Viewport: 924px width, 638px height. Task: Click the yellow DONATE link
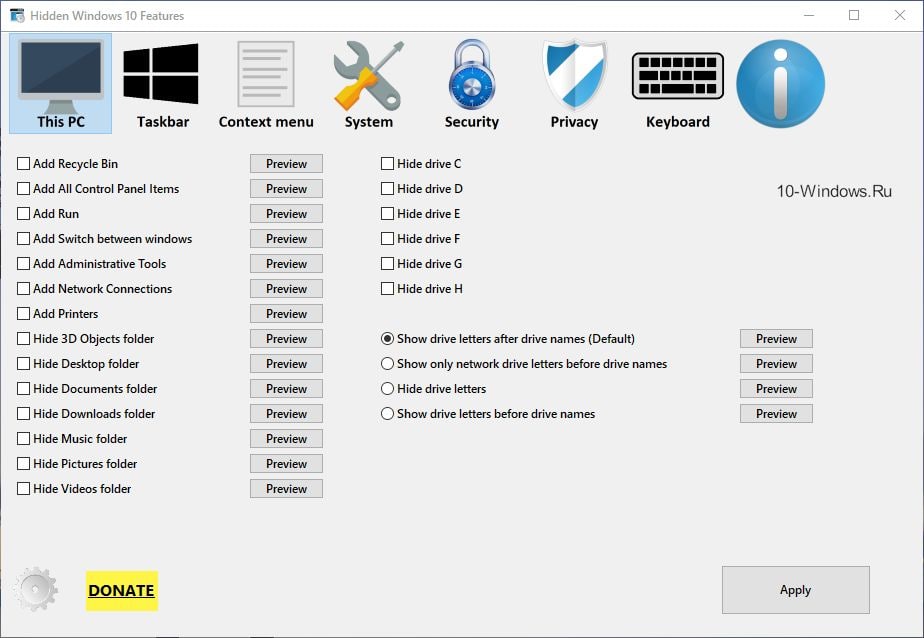(121, 590)
